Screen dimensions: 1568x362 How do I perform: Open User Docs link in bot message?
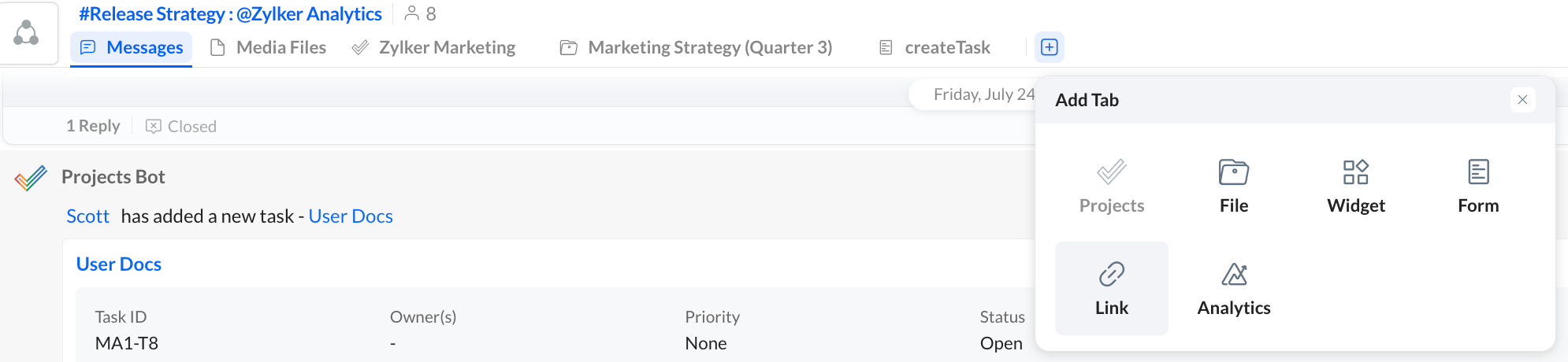click(x=351, y=216)
